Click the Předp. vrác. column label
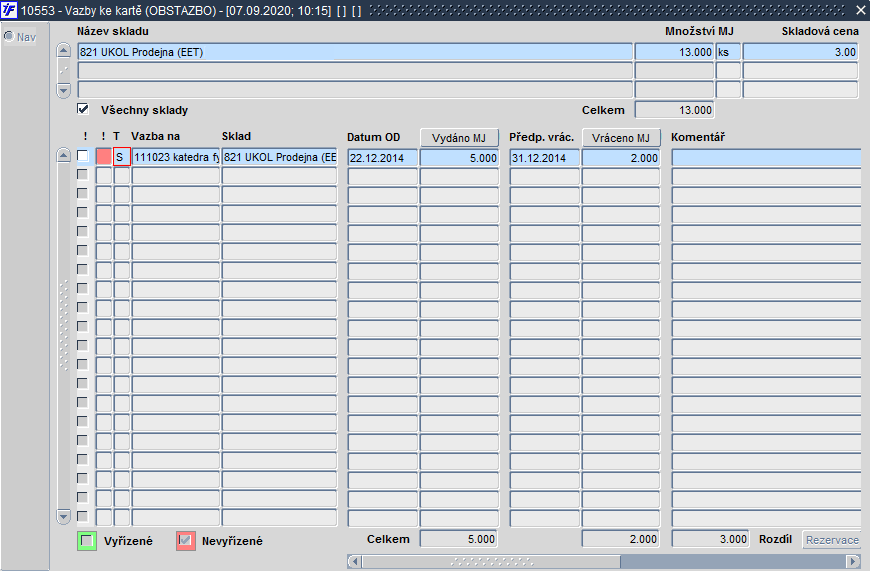Screen dimensions: 870x571 (x=542, y=137)
